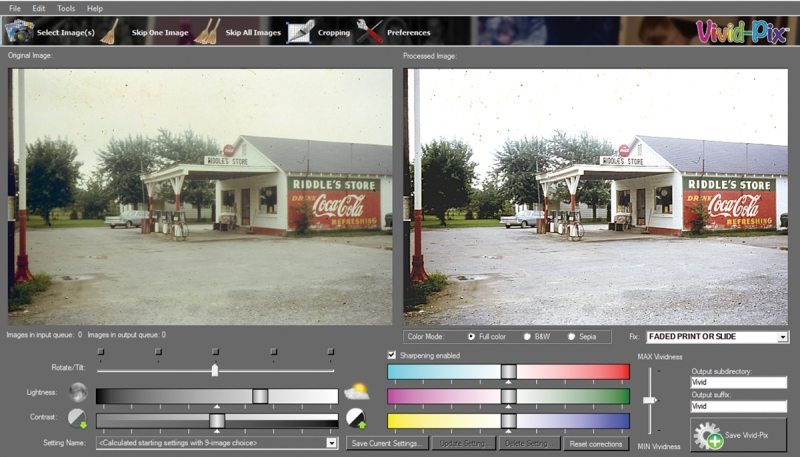This screenshot has width=800, height=457.
Task: Click the MIN Vividness label
Action: [659, 446]
